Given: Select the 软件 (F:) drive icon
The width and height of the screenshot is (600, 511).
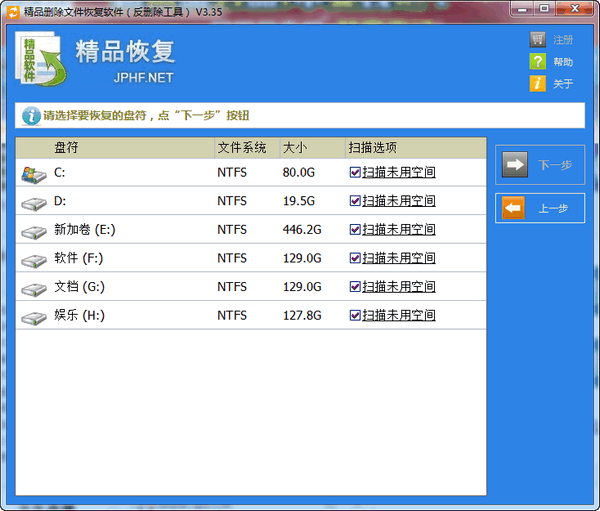Looking at the screenshot, I should click(33, 259).
